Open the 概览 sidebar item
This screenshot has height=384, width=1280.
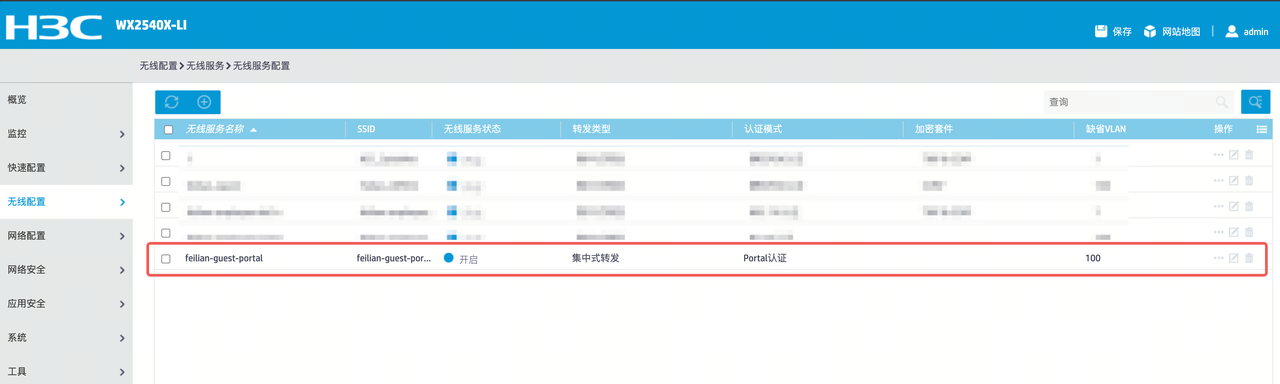[66, 100]
